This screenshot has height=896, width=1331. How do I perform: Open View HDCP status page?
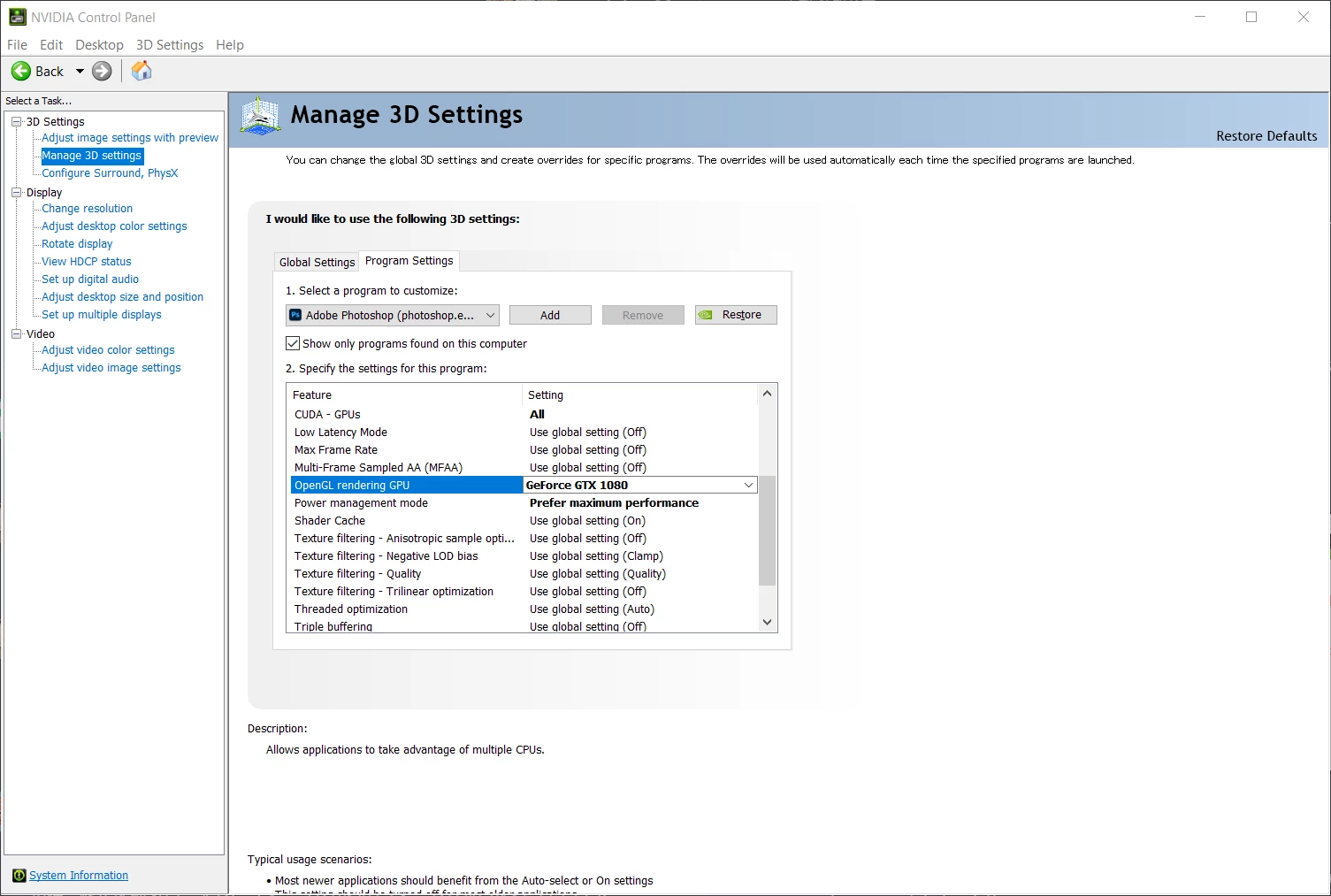pos(86,262)
